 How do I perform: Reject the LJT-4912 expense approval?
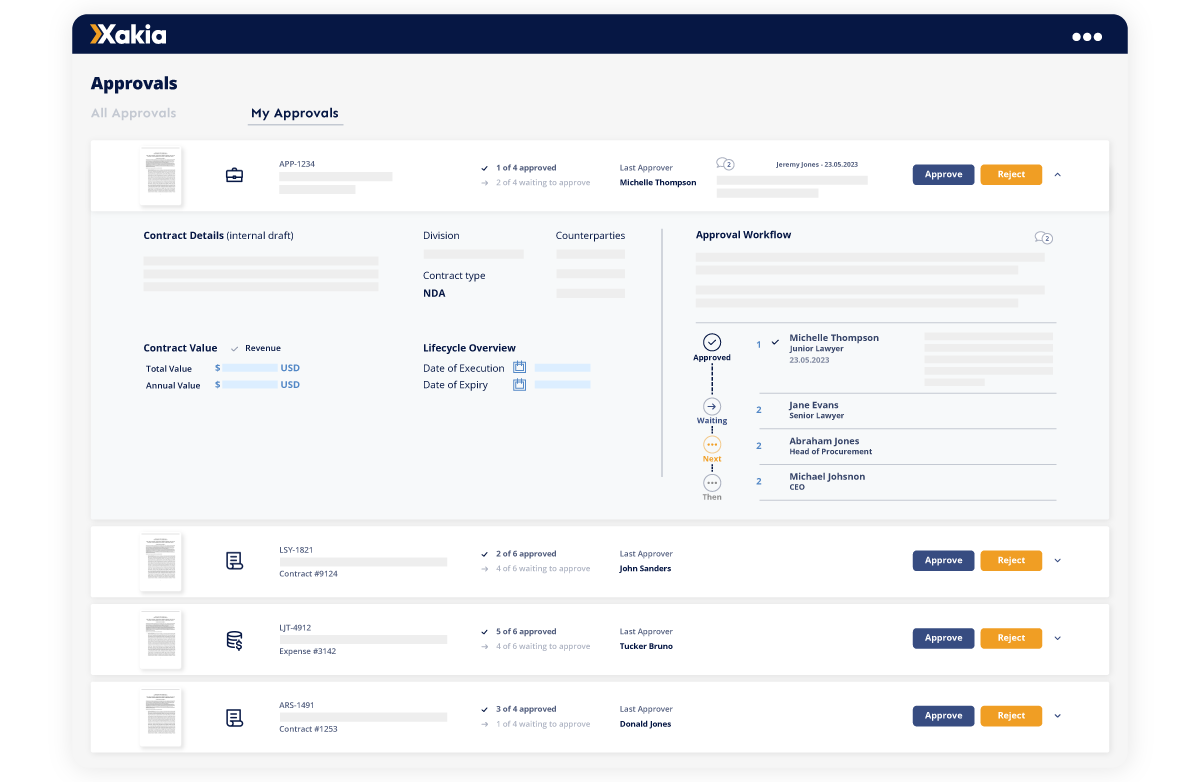1010,638
